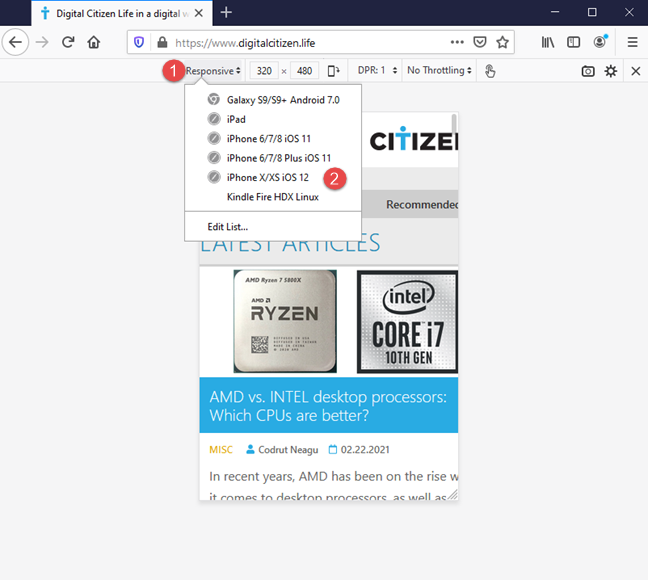Reload the current page
The width and height of the screenshot is (648, 580).
pyautogui.click(x=68, y=42)
